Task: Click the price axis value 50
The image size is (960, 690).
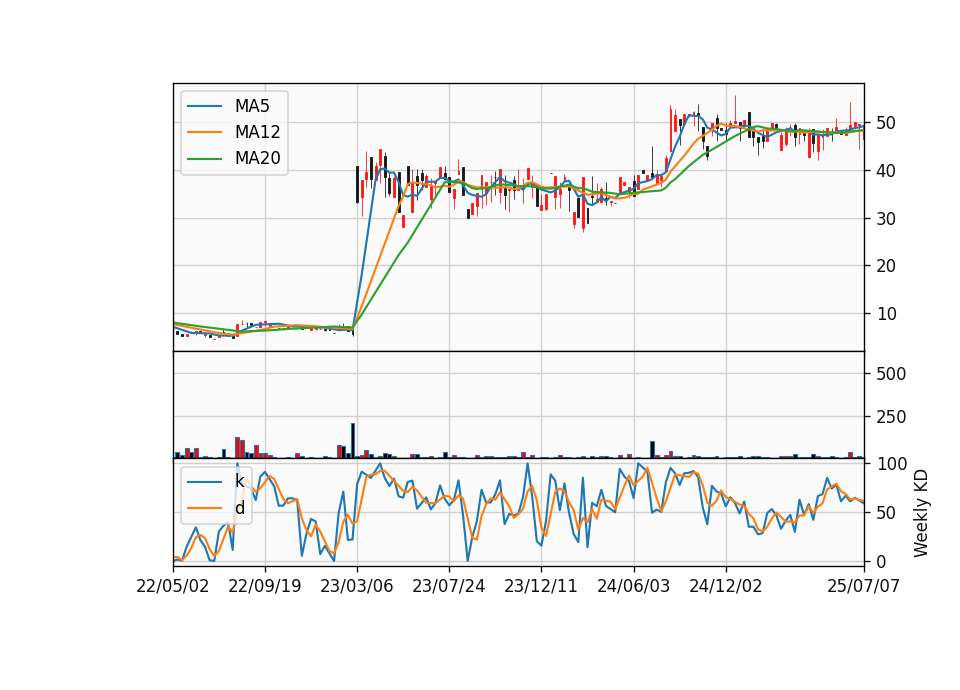Action: (x=886, y=123)
